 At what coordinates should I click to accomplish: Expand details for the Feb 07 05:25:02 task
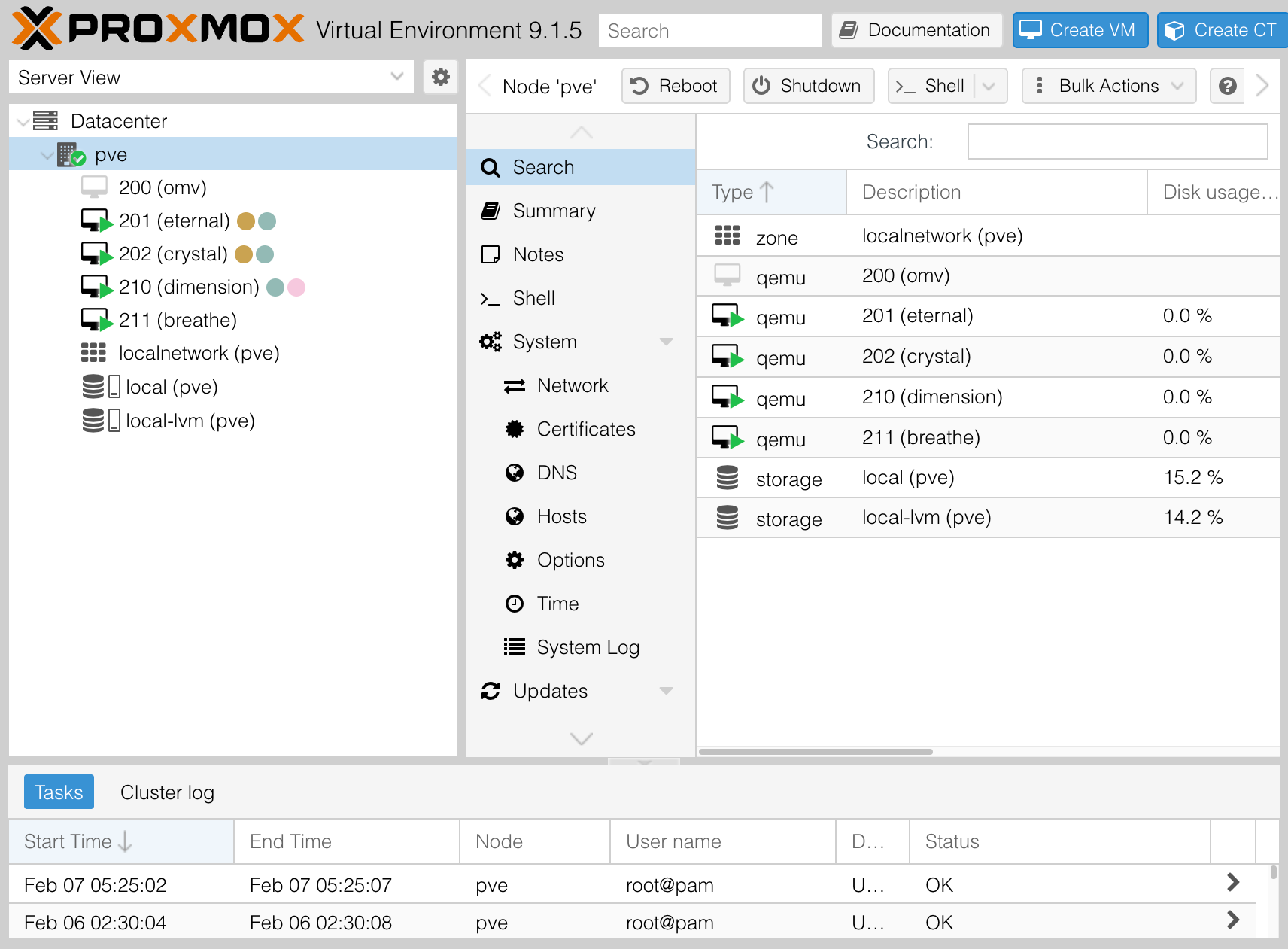[1232, 882]
